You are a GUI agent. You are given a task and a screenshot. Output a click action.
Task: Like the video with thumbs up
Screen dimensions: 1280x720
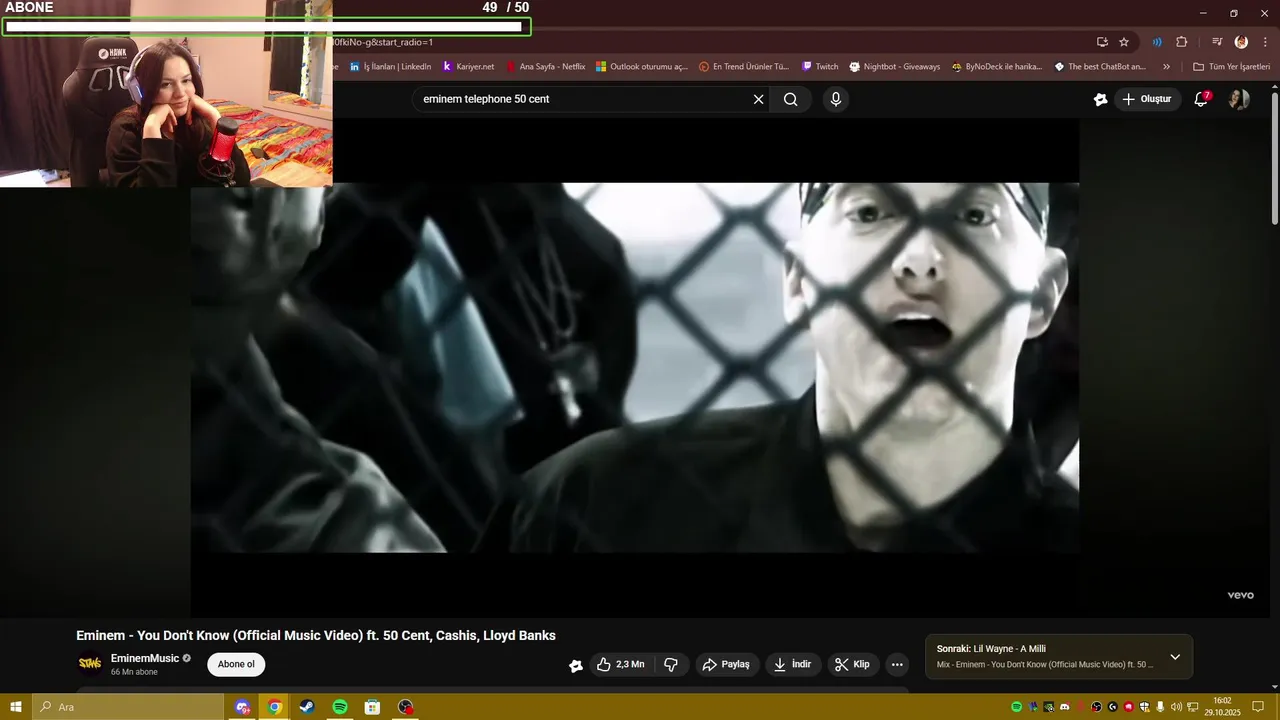[x=621, y=664]
